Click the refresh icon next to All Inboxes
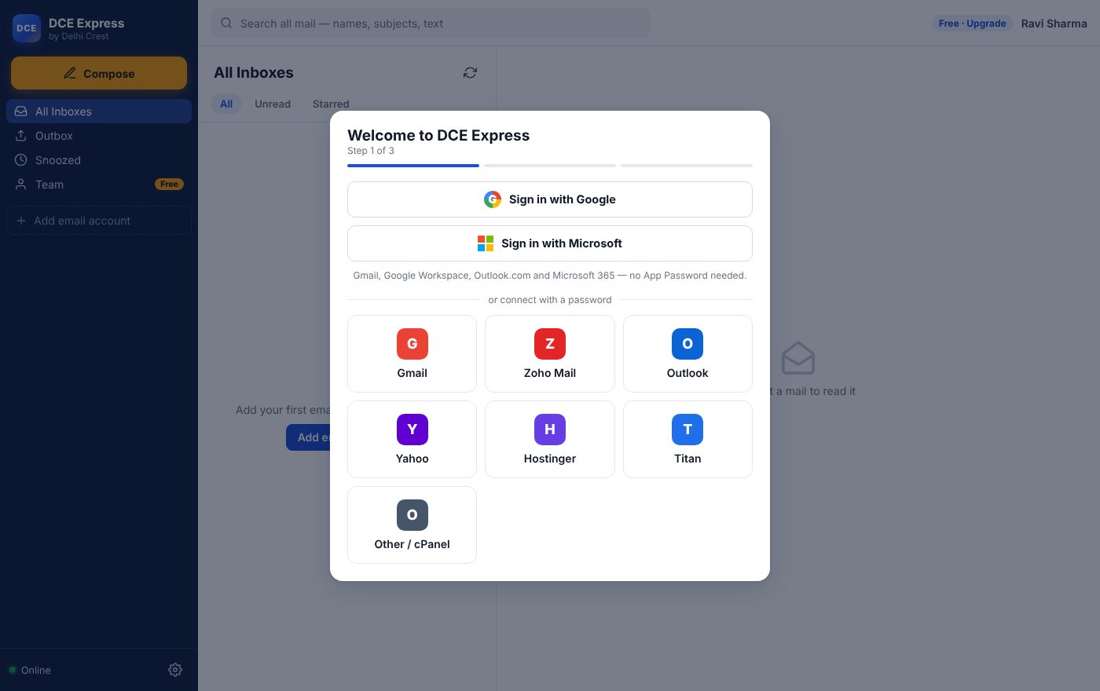Viewport: 1100px width, 691px height. (470, 72)
